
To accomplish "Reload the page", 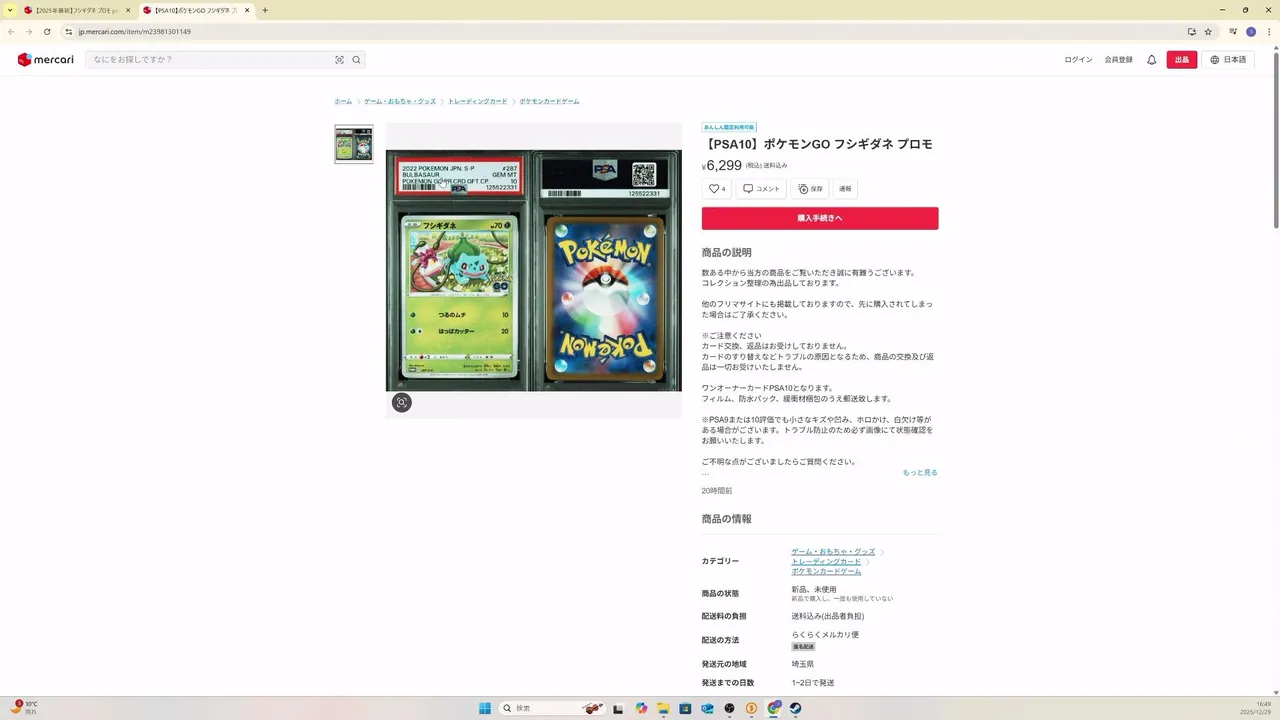I will 46,32.
